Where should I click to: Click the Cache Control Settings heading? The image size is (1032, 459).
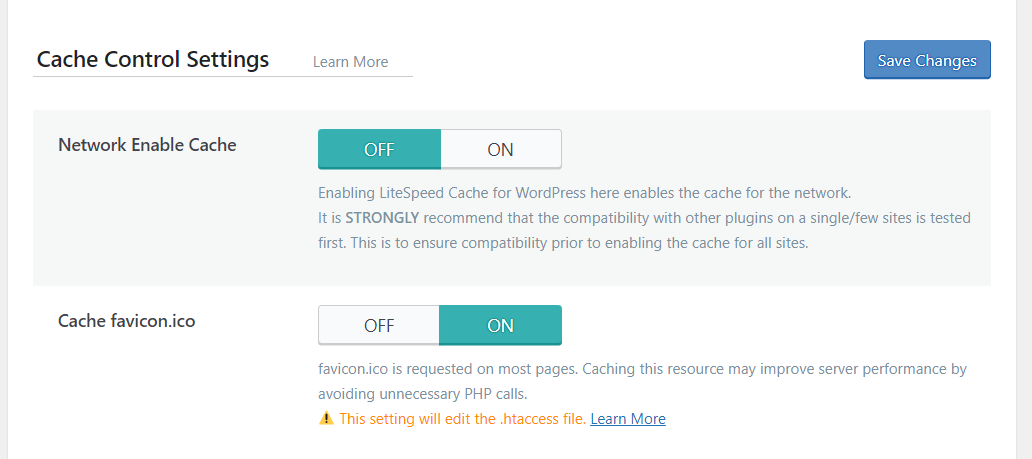pos(153,59)
